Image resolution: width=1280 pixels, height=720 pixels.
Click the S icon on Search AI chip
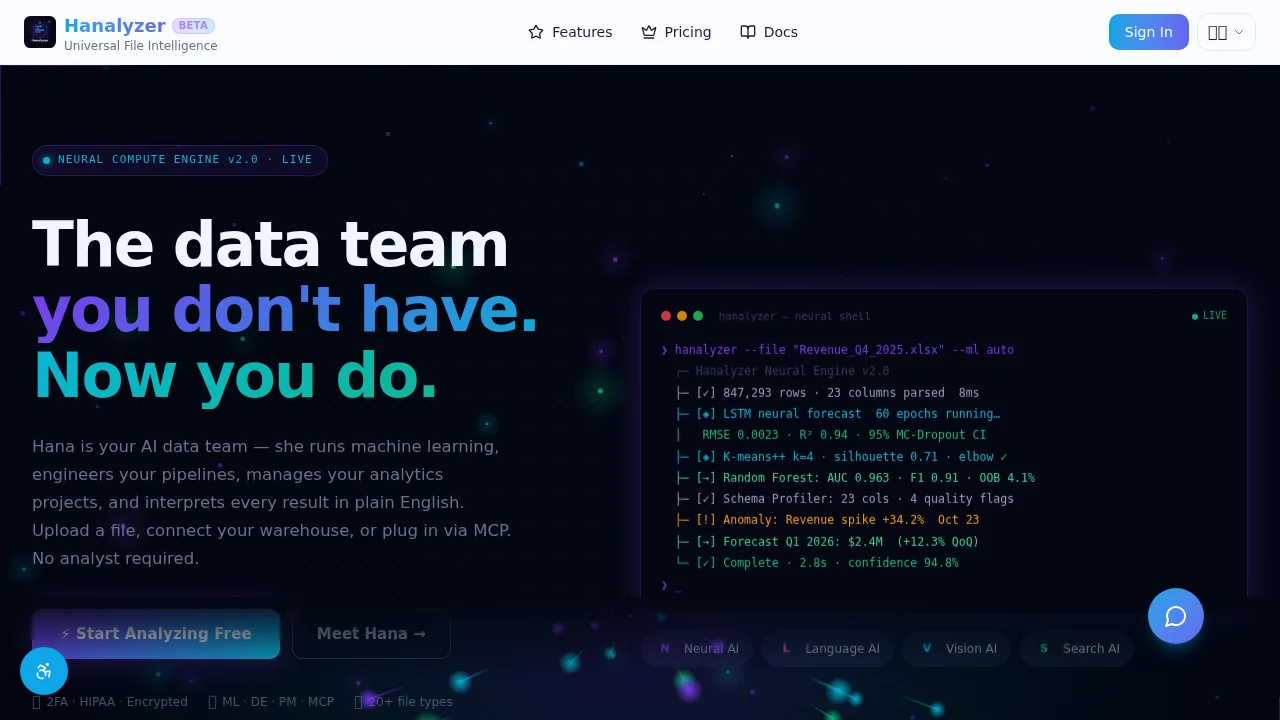[x=1043, y=648]
